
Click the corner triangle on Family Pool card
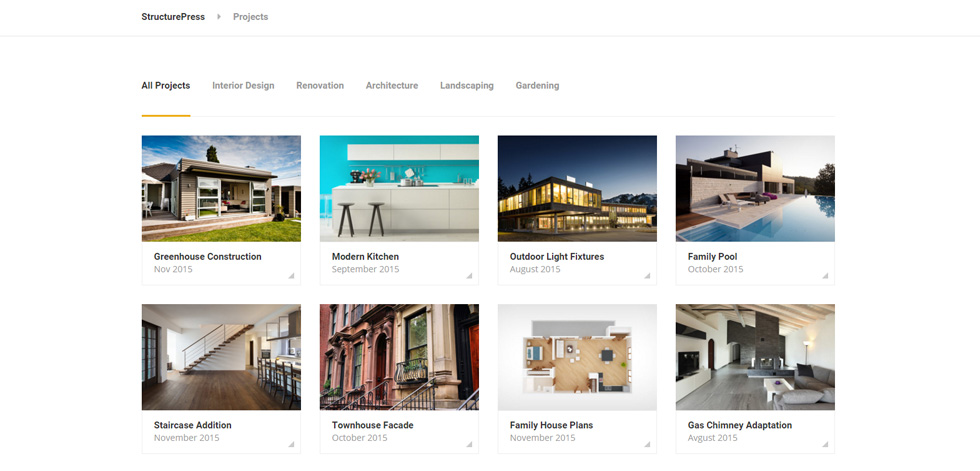tap(826, 276)
